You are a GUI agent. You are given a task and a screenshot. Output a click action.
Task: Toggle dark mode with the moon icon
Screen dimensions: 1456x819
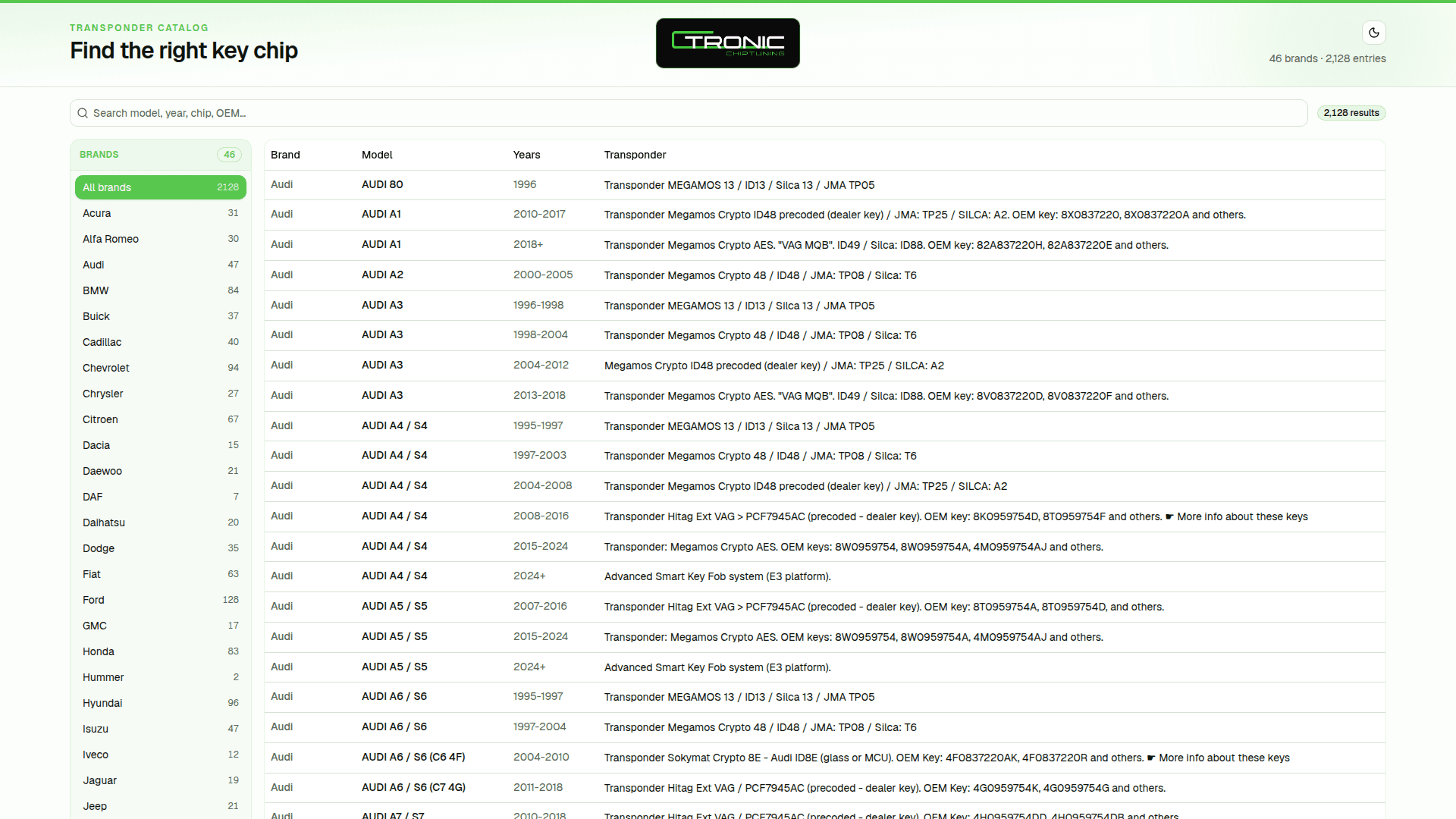click(1373, 33)
